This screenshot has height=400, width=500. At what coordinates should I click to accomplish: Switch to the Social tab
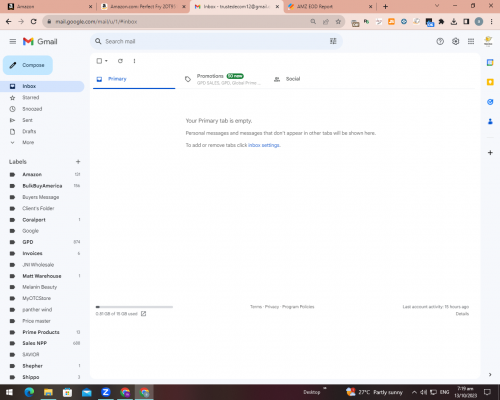(293, 79)
